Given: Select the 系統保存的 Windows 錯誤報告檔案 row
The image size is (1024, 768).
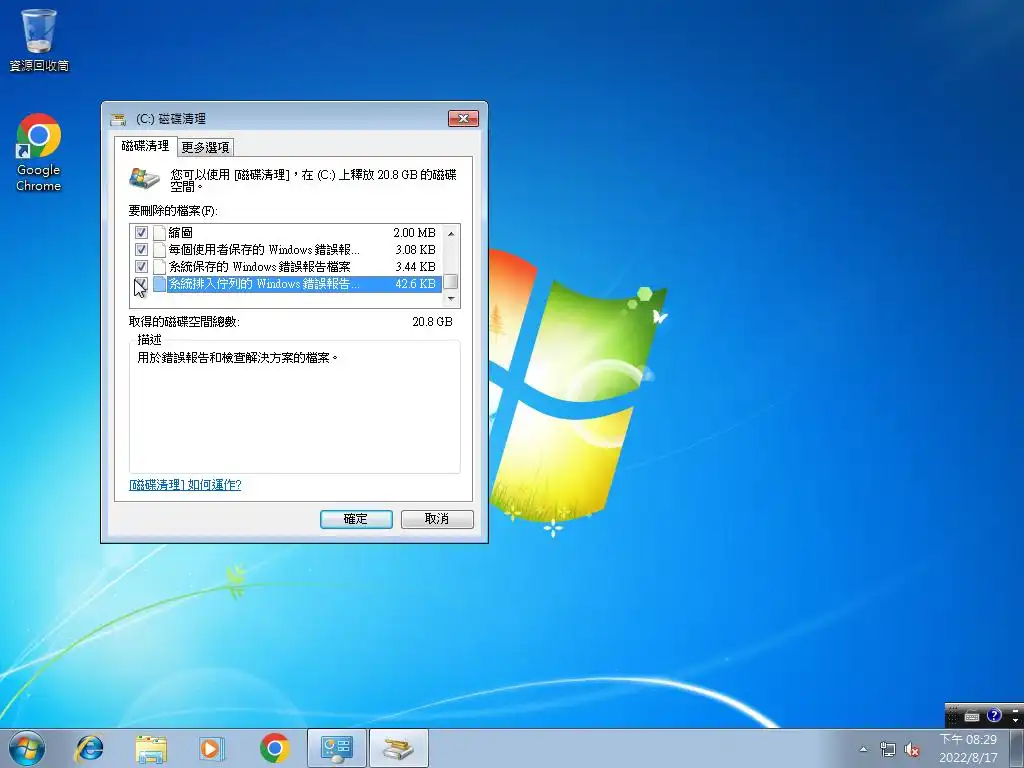Looking at the screenshot, I should coord(286,266).
